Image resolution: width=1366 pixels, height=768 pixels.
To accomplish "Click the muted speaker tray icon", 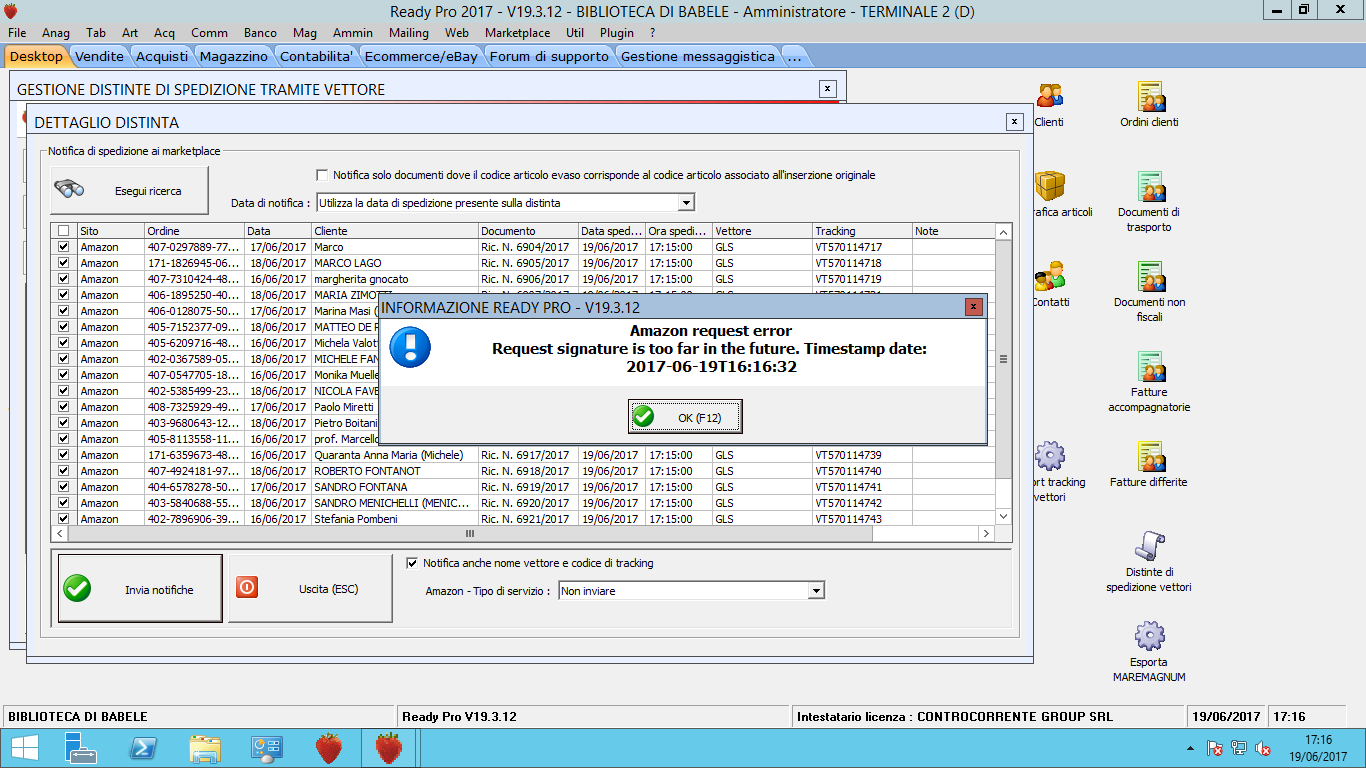I will (1263, 748).
